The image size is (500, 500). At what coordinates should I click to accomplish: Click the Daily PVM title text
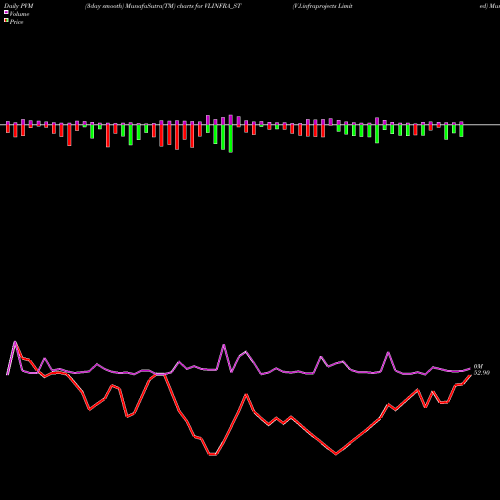(x=19, y=6)
